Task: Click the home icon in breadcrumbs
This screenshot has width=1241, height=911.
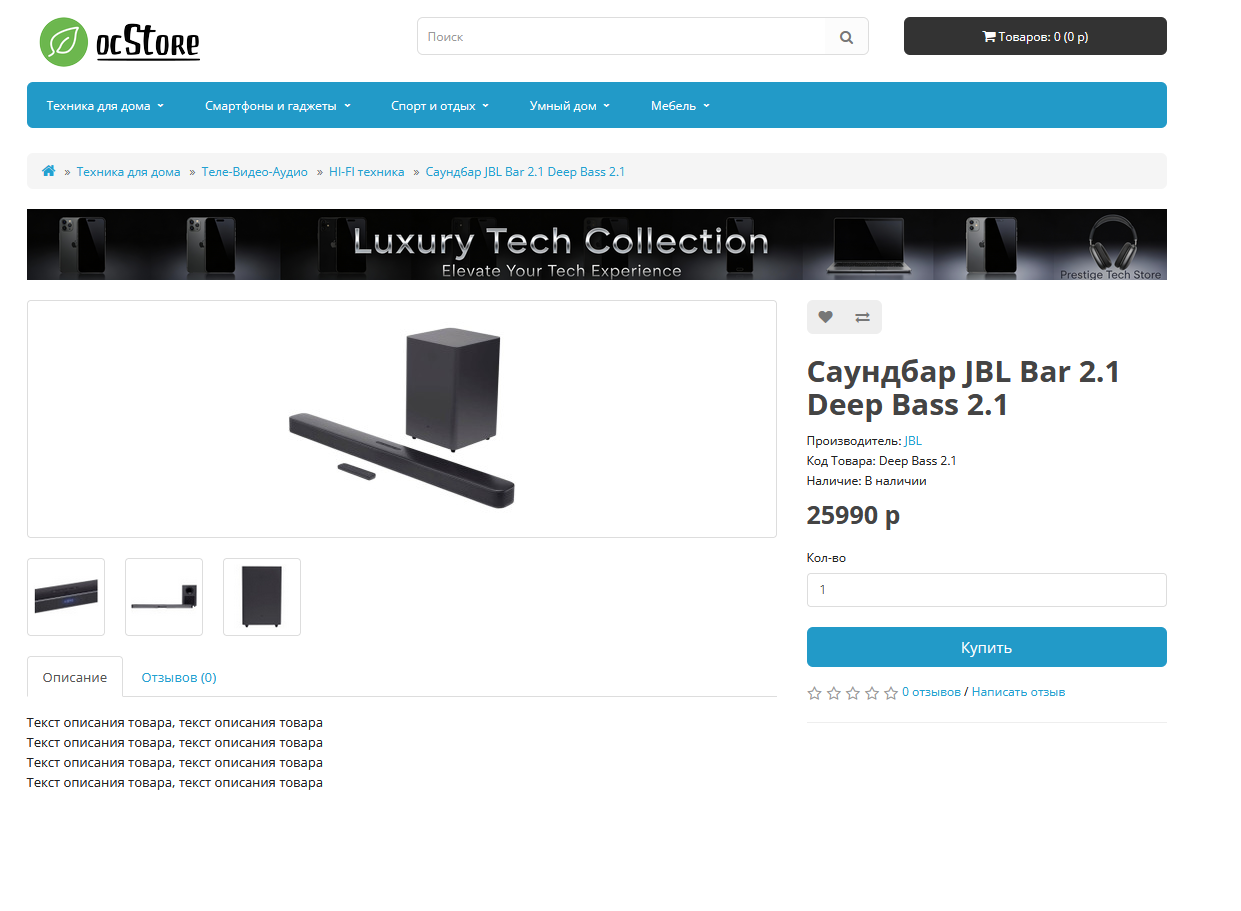Action: point(48,171)
